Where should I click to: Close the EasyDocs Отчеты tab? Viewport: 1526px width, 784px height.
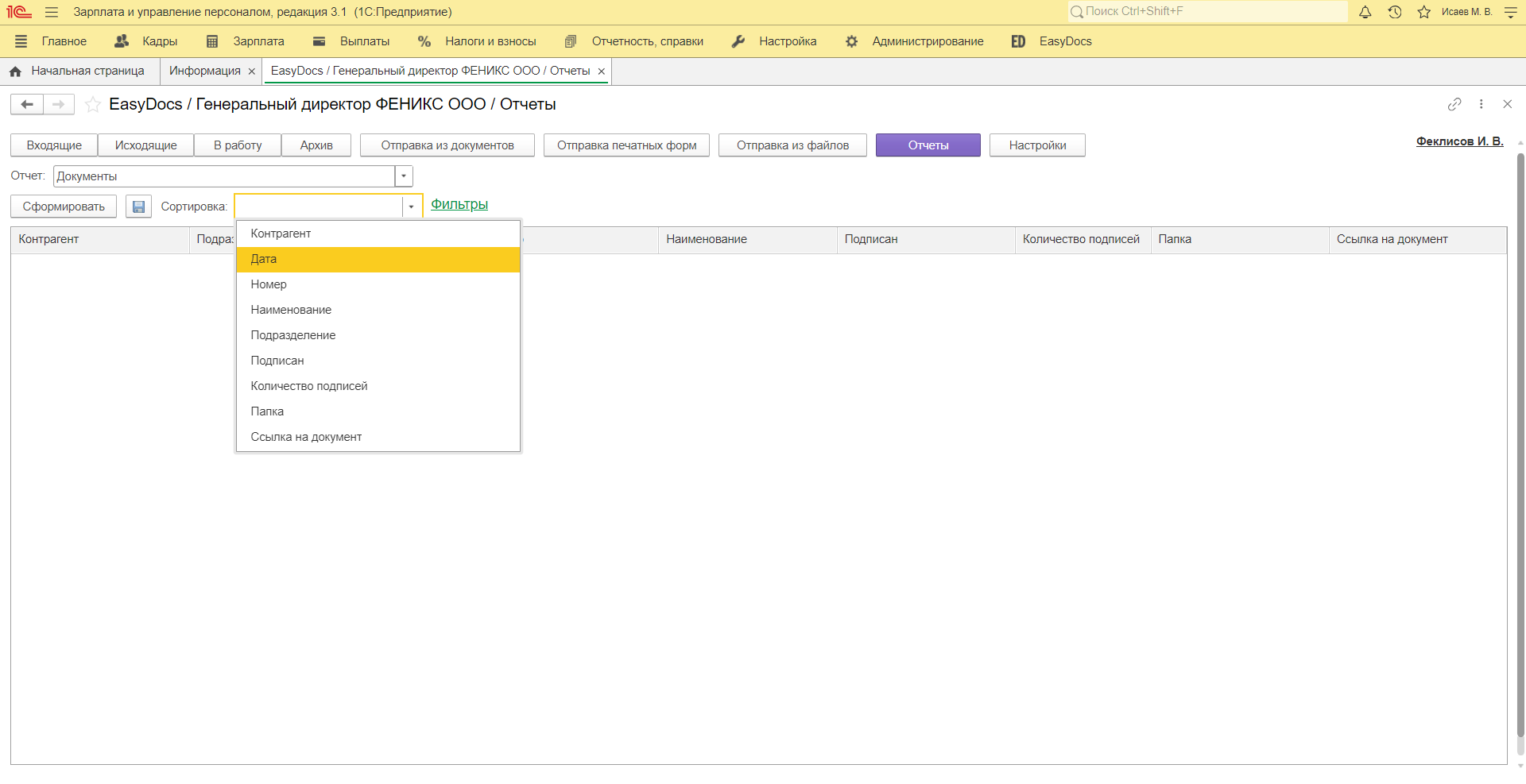(x=602, y=71)
